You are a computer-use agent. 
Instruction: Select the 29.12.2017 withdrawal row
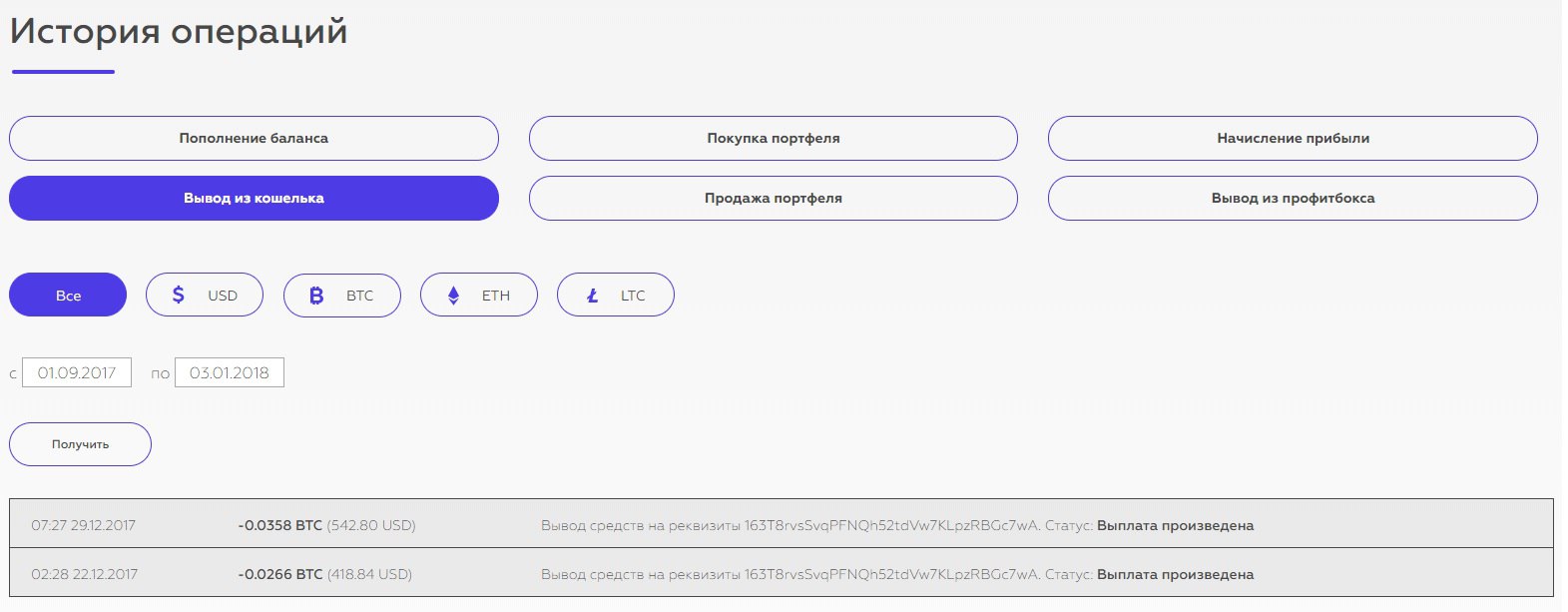click(782, 523)
